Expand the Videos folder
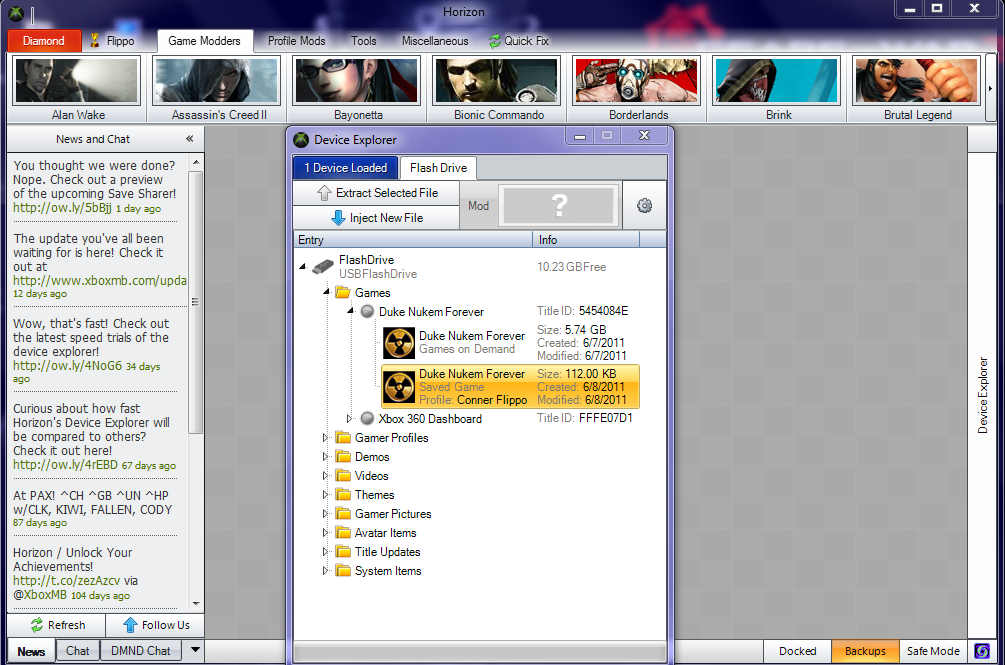1005x665 pixels. tap(325, 475)
